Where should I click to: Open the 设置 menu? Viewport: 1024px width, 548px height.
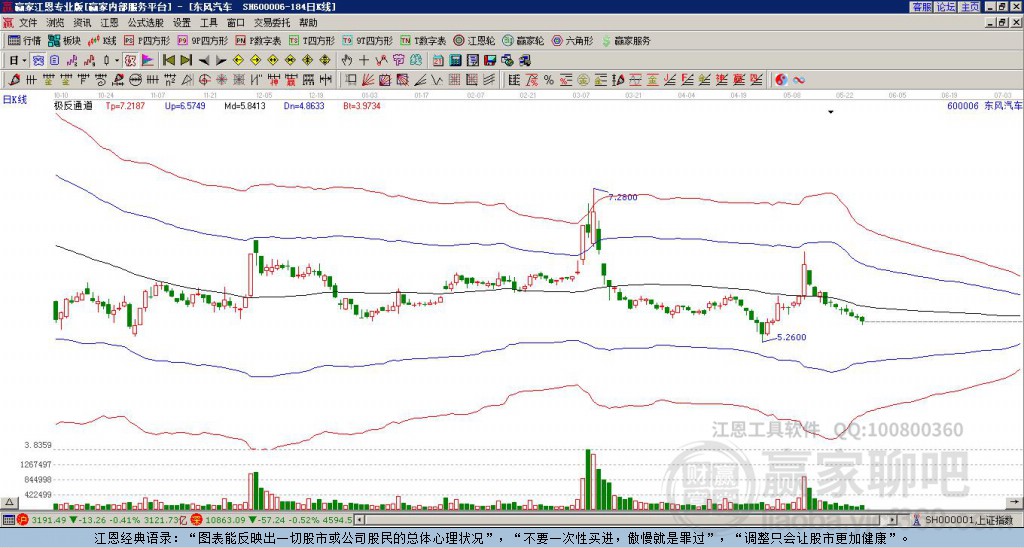182,23
